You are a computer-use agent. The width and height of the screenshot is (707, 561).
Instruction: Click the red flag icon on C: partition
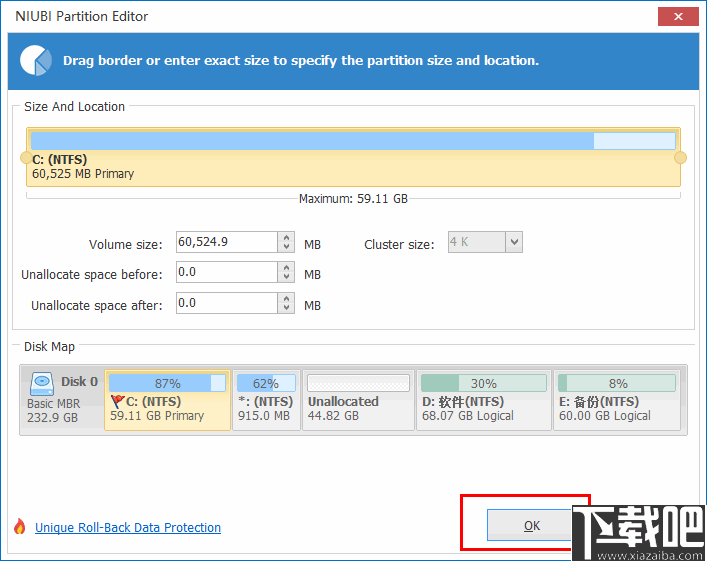(x=117, y=401)
